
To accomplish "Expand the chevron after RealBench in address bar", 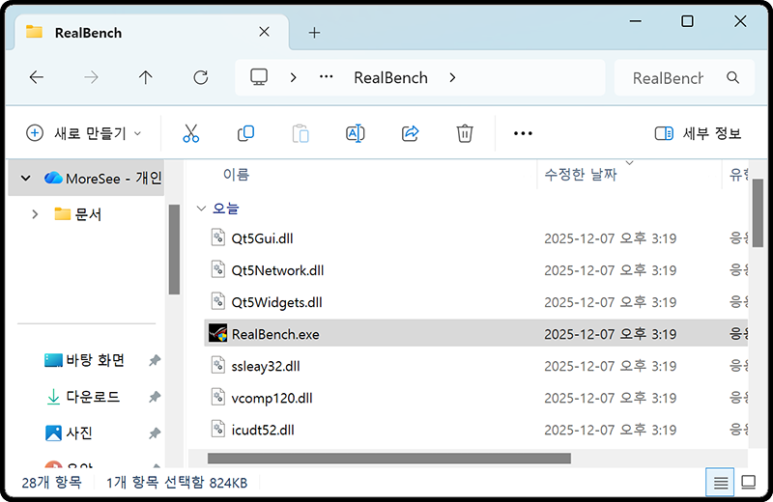I will [x=453, y=77].
